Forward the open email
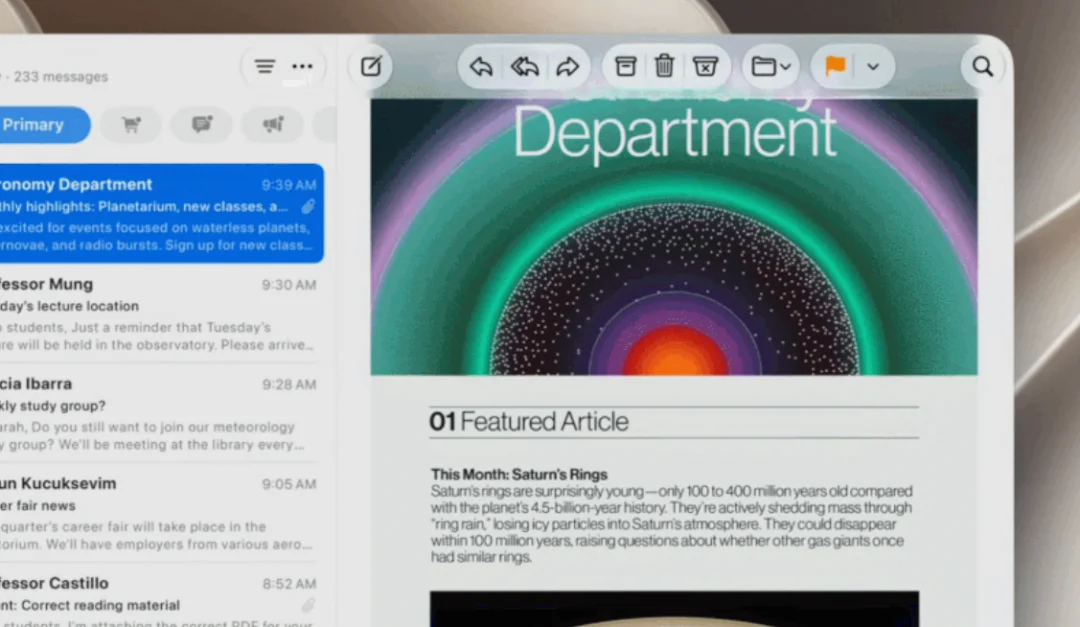 click(x=568, y=67)
